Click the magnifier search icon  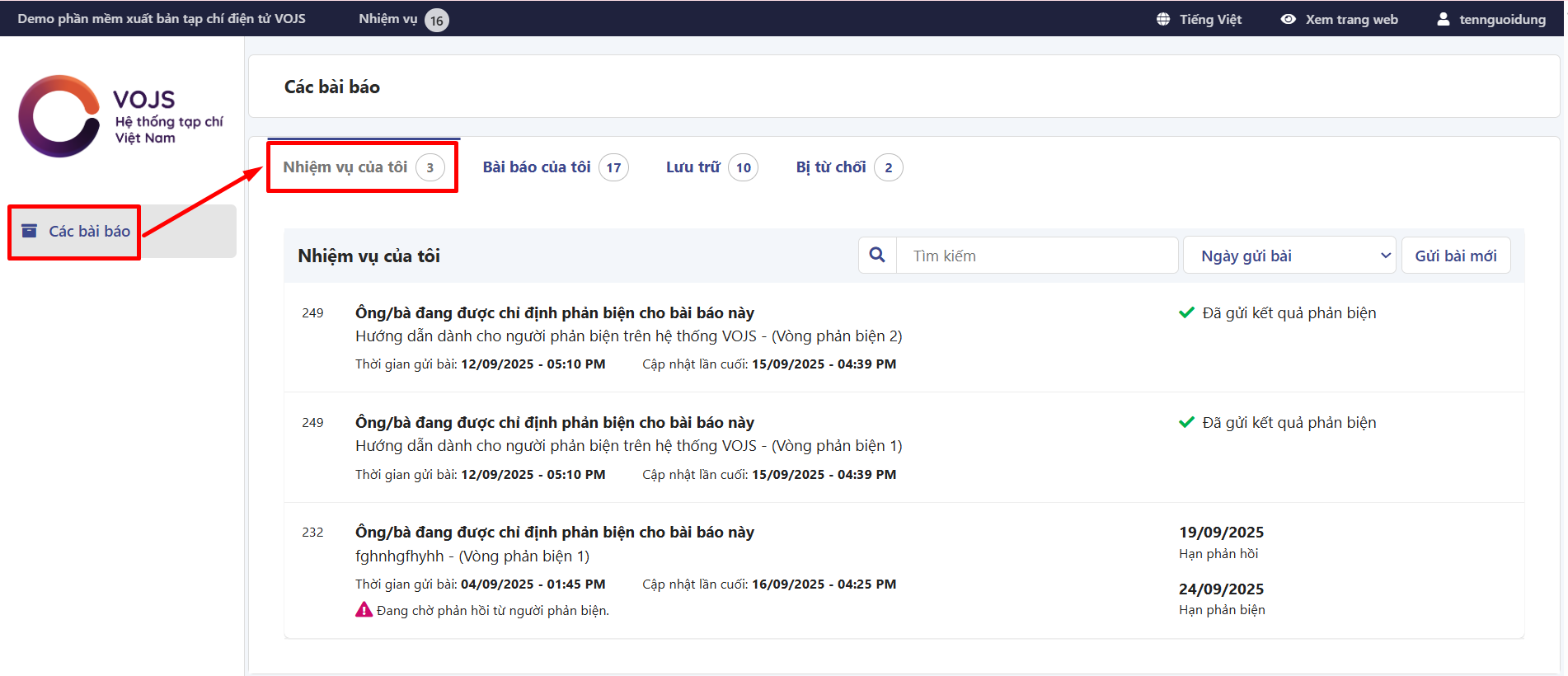coord(877,256)
